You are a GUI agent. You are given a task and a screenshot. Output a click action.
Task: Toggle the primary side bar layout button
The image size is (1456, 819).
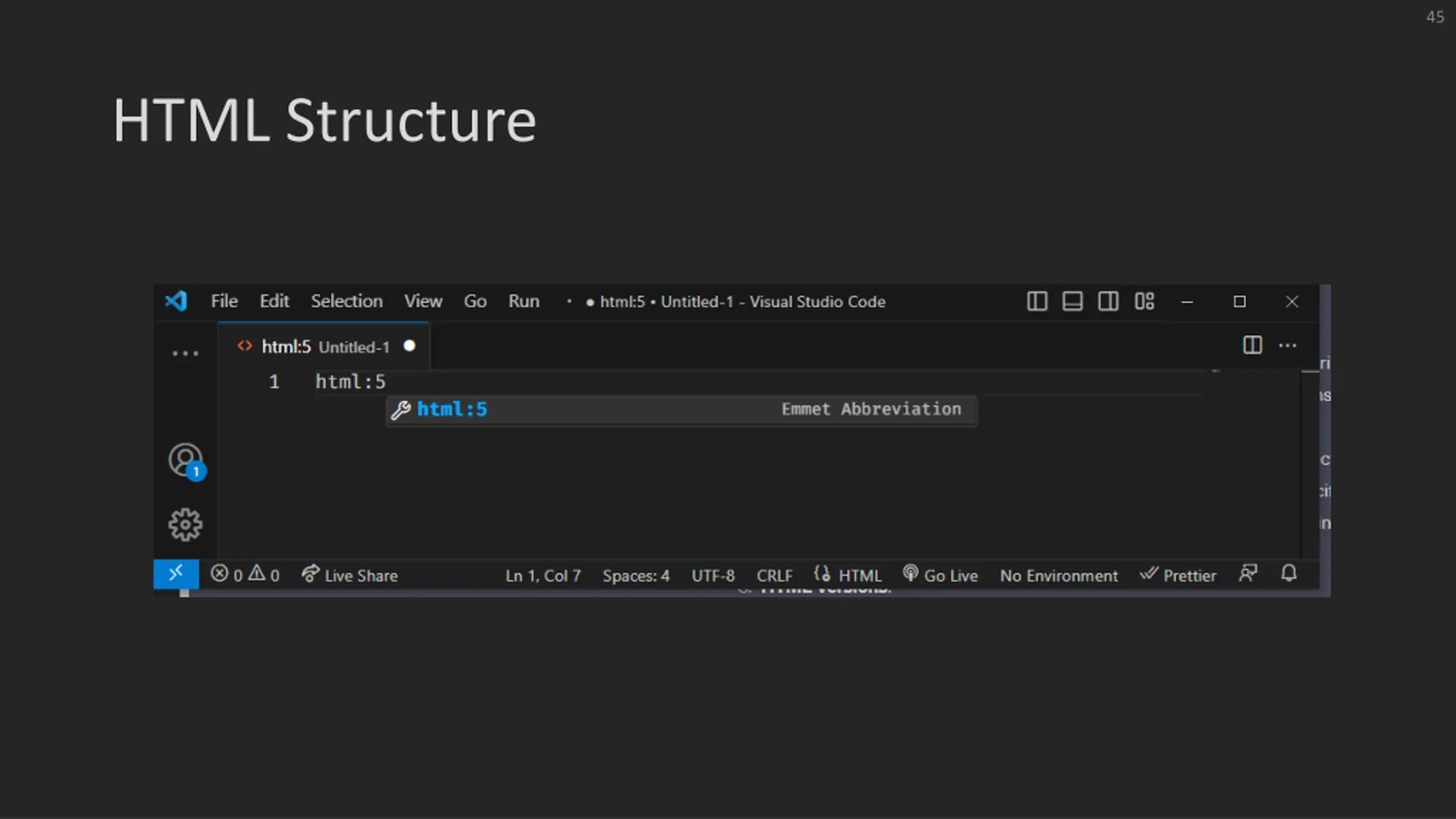point(1037,301)
